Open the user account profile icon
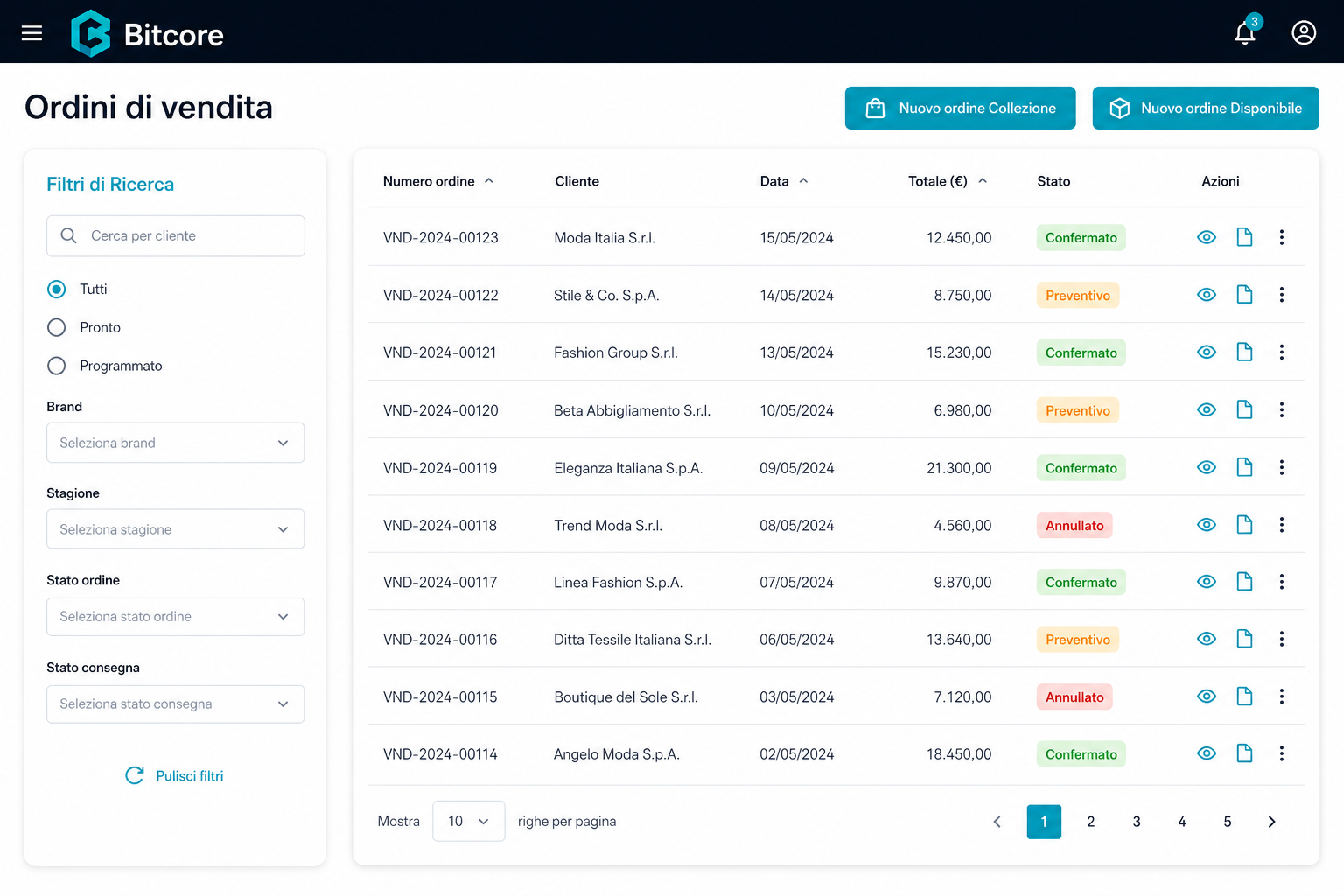Viewport: 1344px width, 896px height. click(1304, 33)
